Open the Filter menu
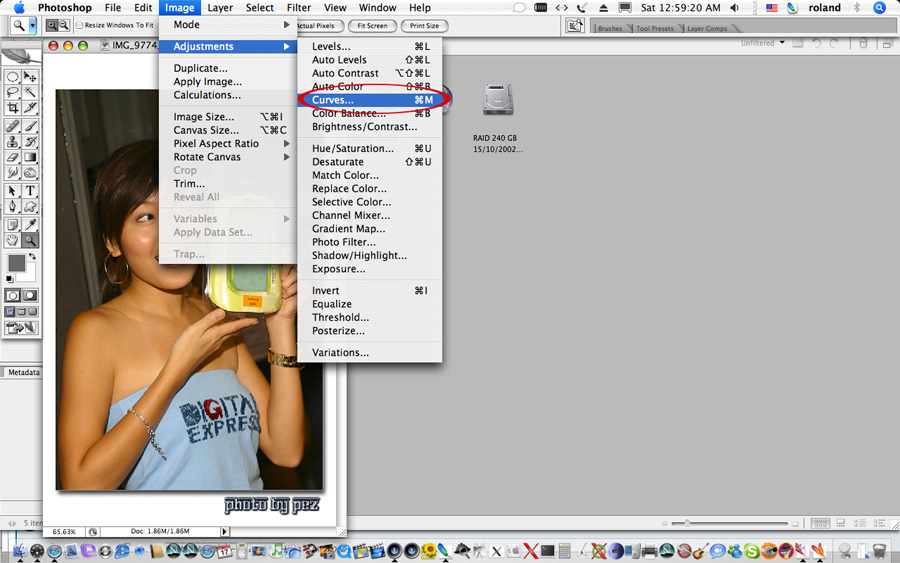The height and width of the screenshot is (563, 900). coord(298,8)
